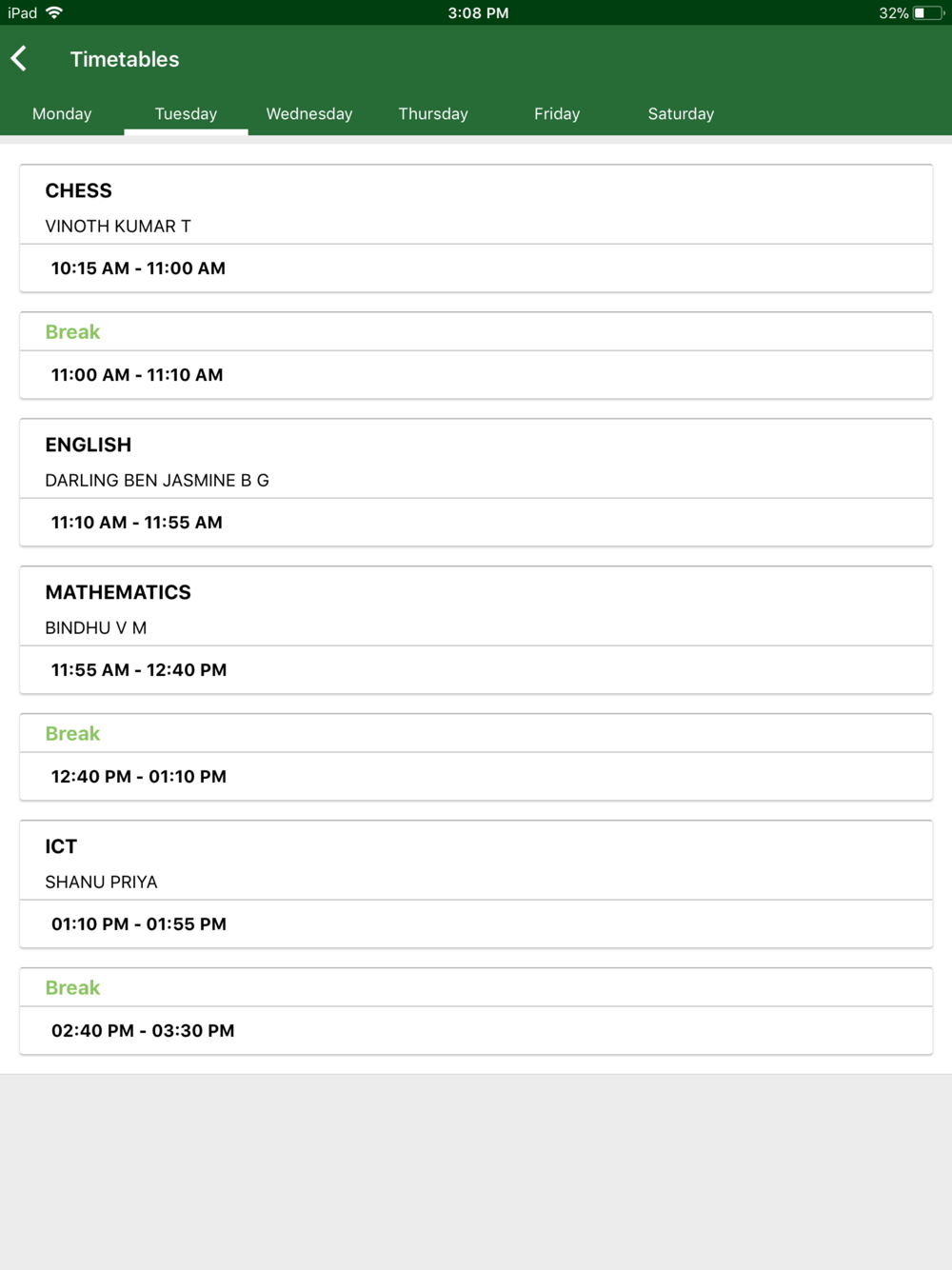
Task: Tap the Break at 11:00 AM card
Action: point(476,355)
